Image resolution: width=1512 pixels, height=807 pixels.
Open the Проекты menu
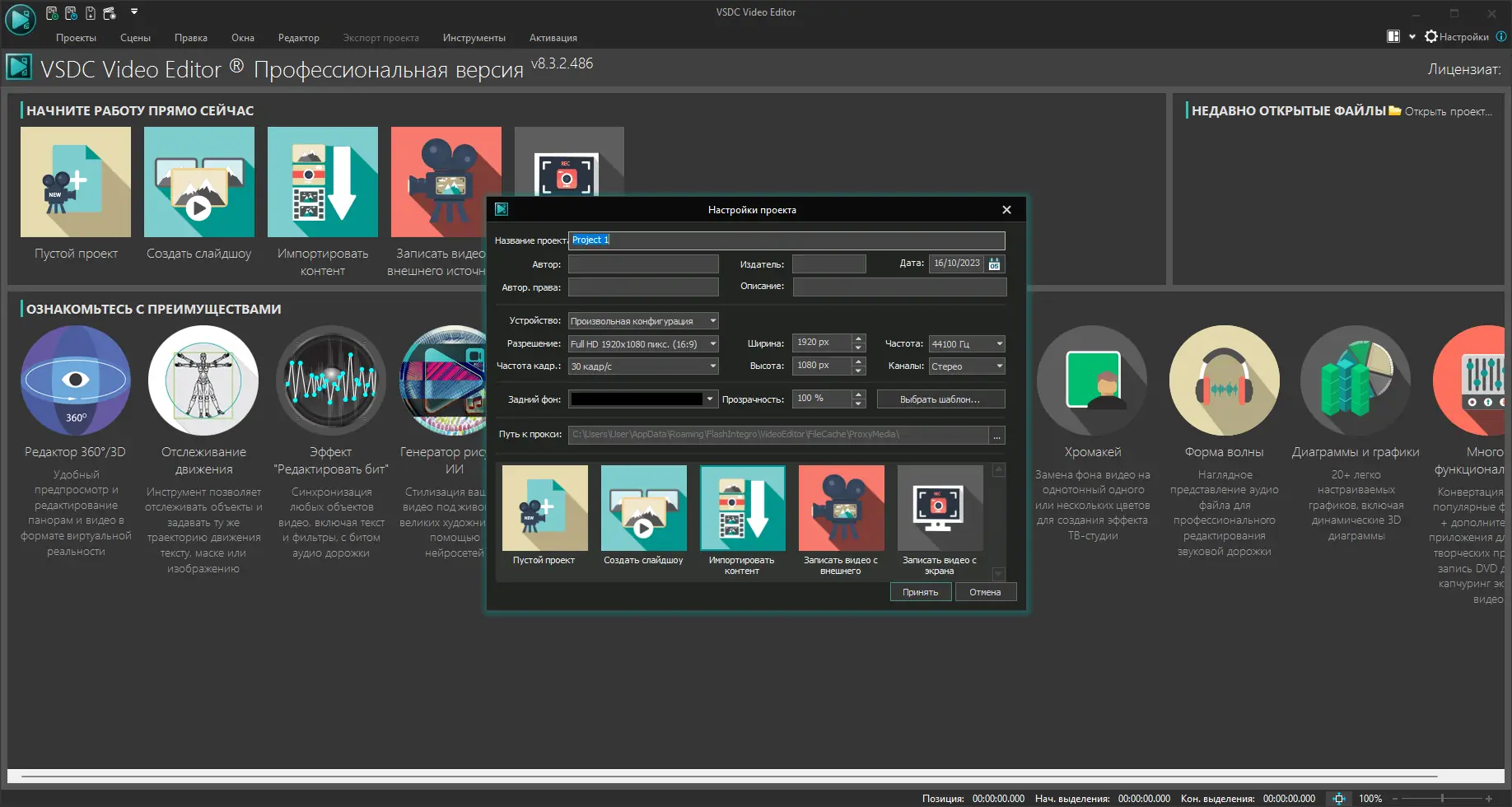pos(76,38)
